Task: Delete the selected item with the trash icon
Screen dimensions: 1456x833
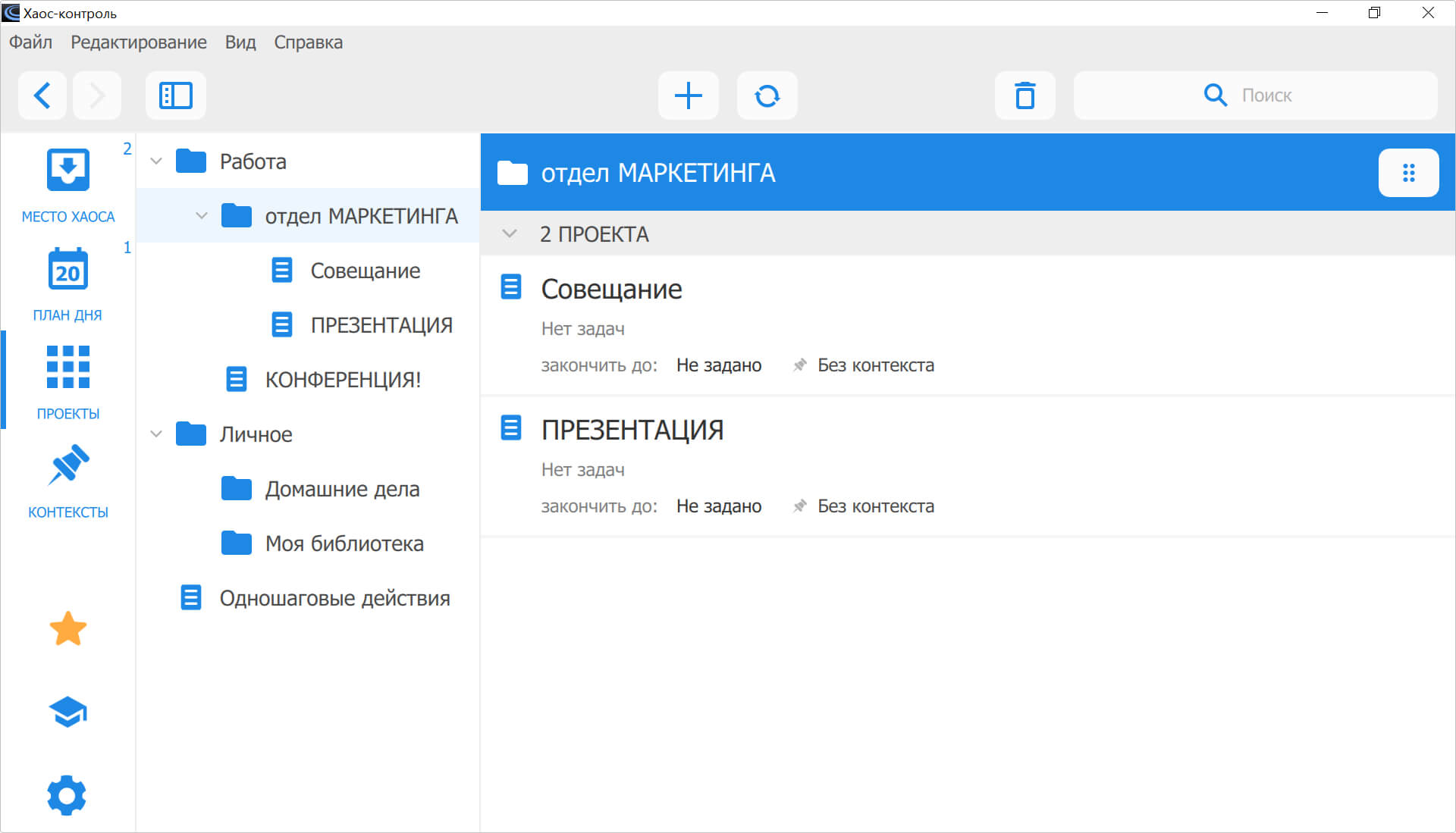Action: point(1025,96)
